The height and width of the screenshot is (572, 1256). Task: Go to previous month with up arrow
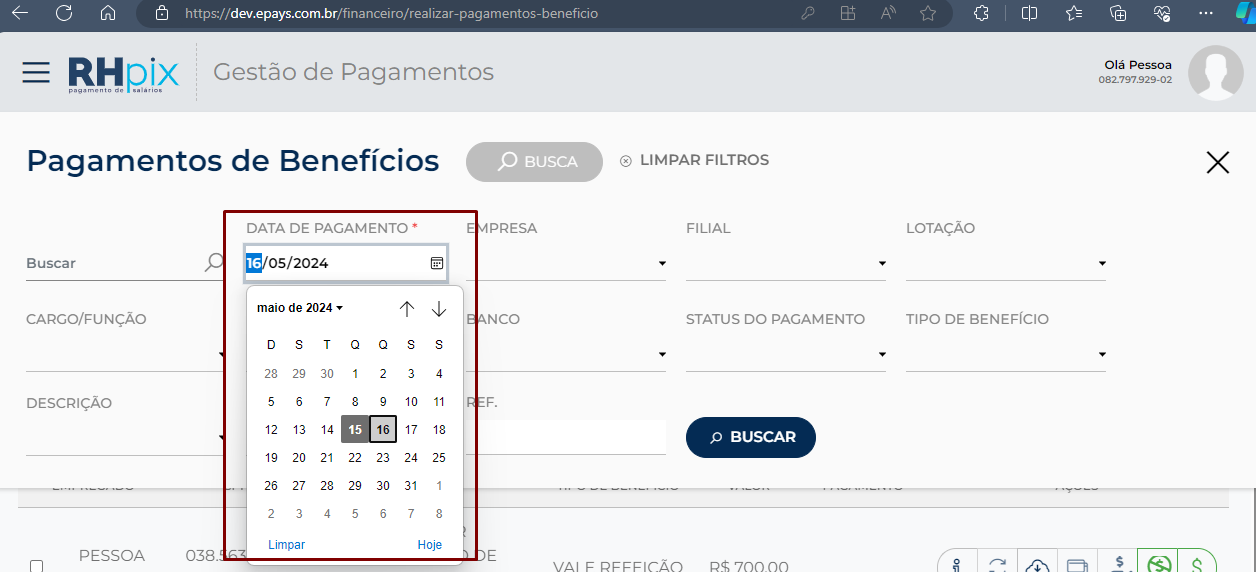(x=407, y=309)
